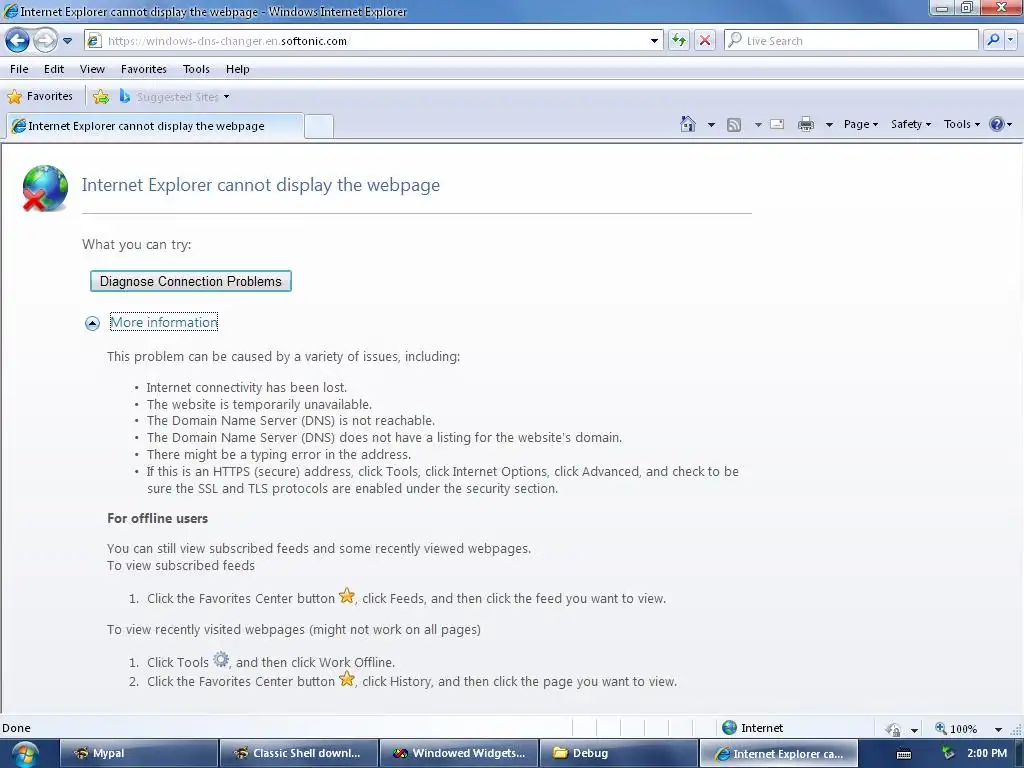Switch to Mypal taskbar button

[x=138, y=753]
